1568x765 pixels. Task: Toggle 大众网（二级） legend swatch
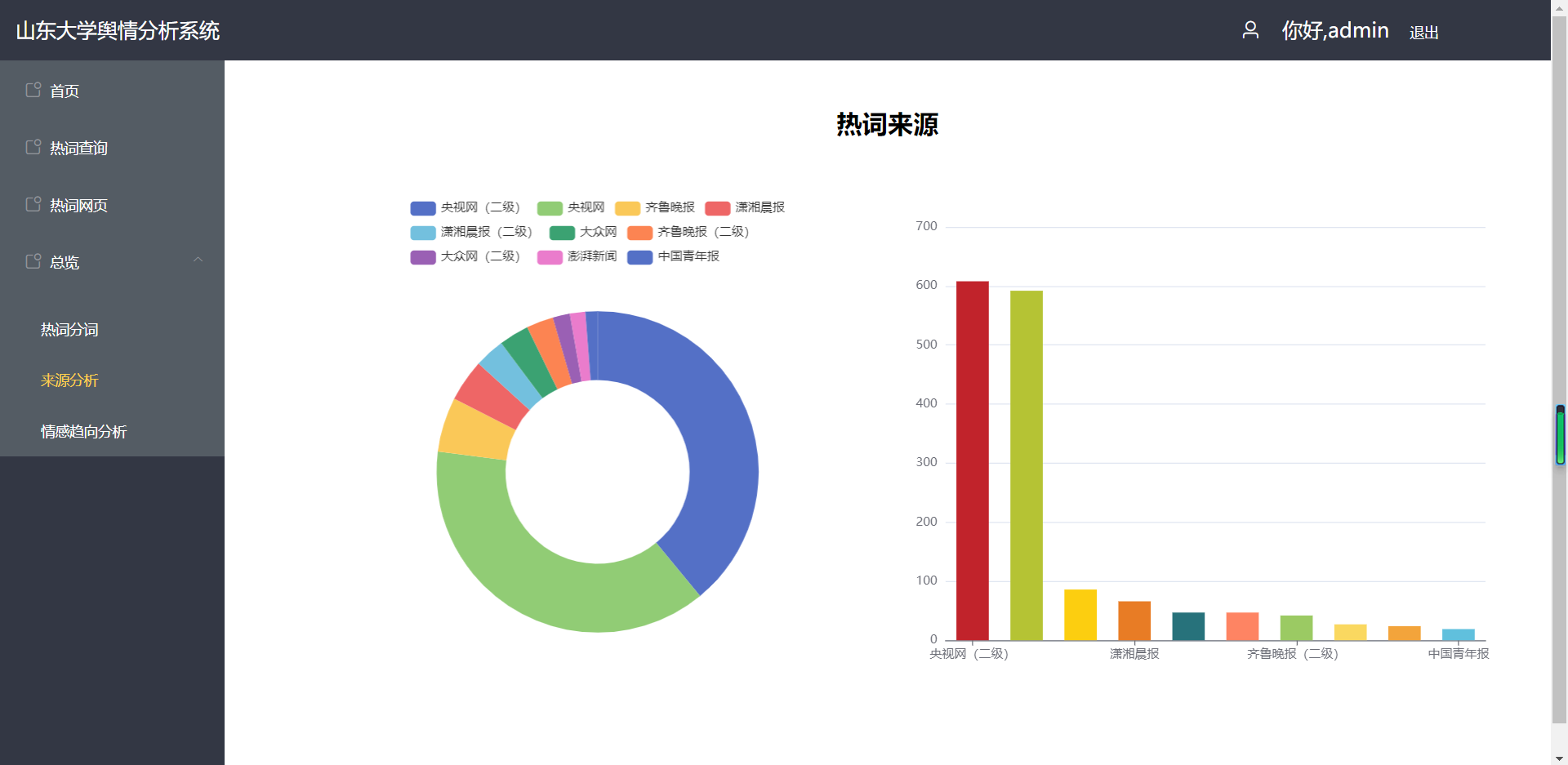click(423, 257)
